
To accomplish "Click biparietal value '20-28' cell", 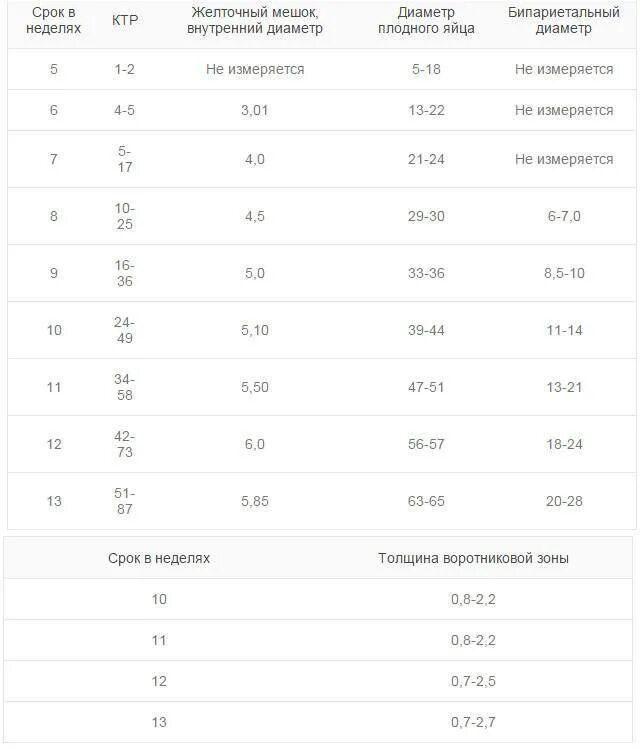I will tap(564, 501).
